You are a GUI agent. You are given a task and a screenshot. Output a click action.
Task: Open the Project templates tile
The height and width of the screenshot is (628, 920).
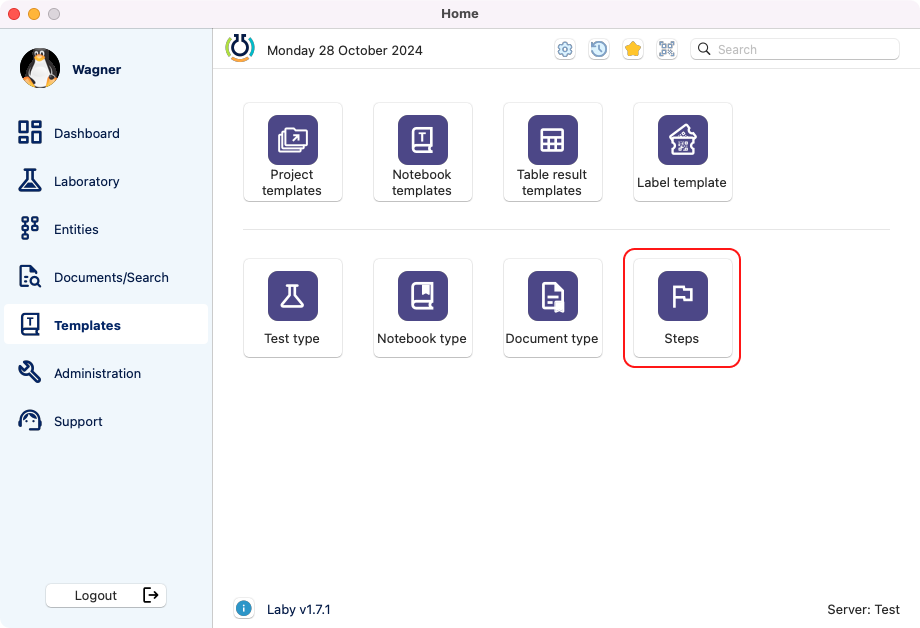(x=292, y=152)
